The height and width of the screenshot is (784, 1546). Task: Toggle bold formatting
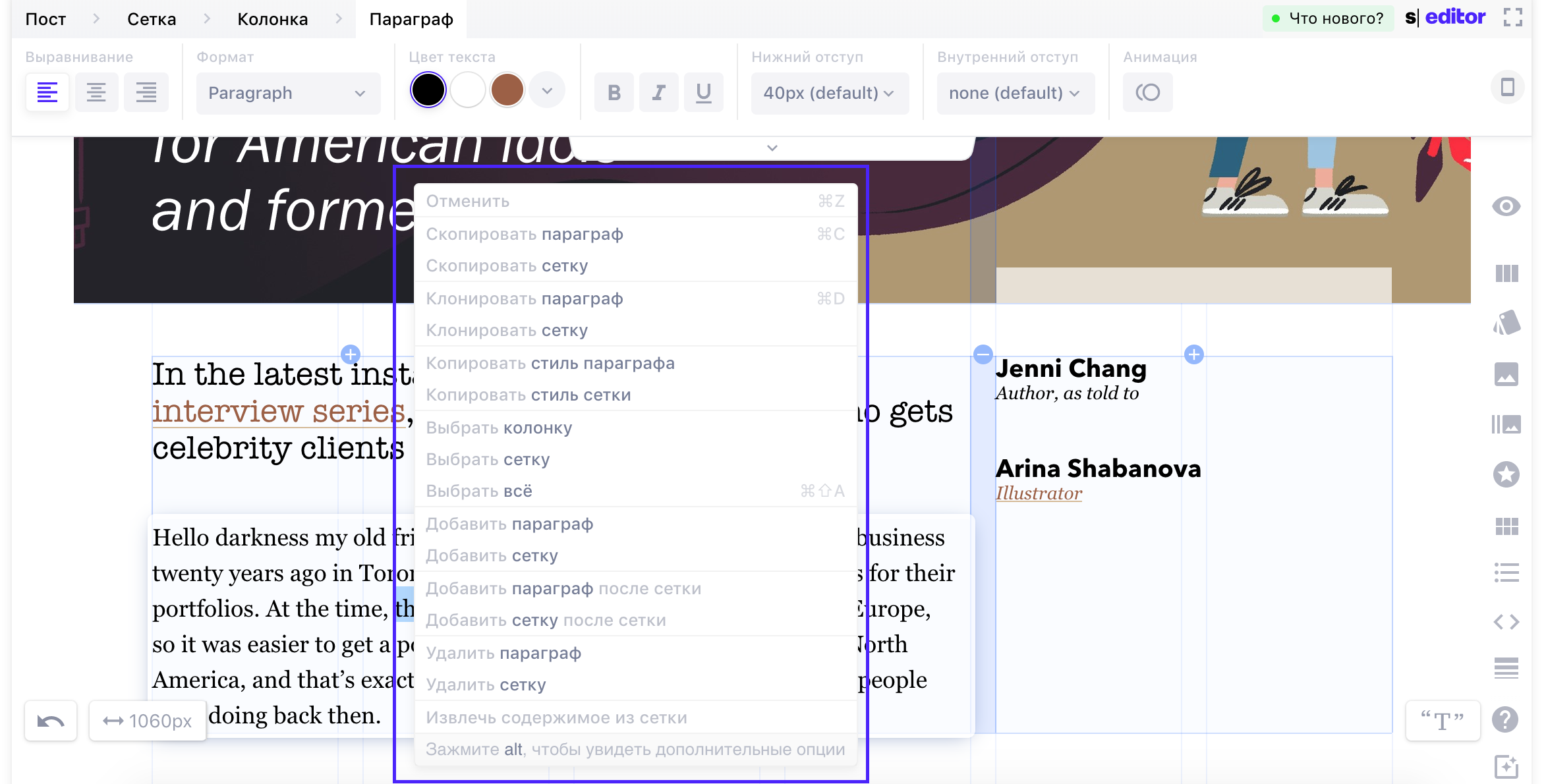tap(614, 92)
